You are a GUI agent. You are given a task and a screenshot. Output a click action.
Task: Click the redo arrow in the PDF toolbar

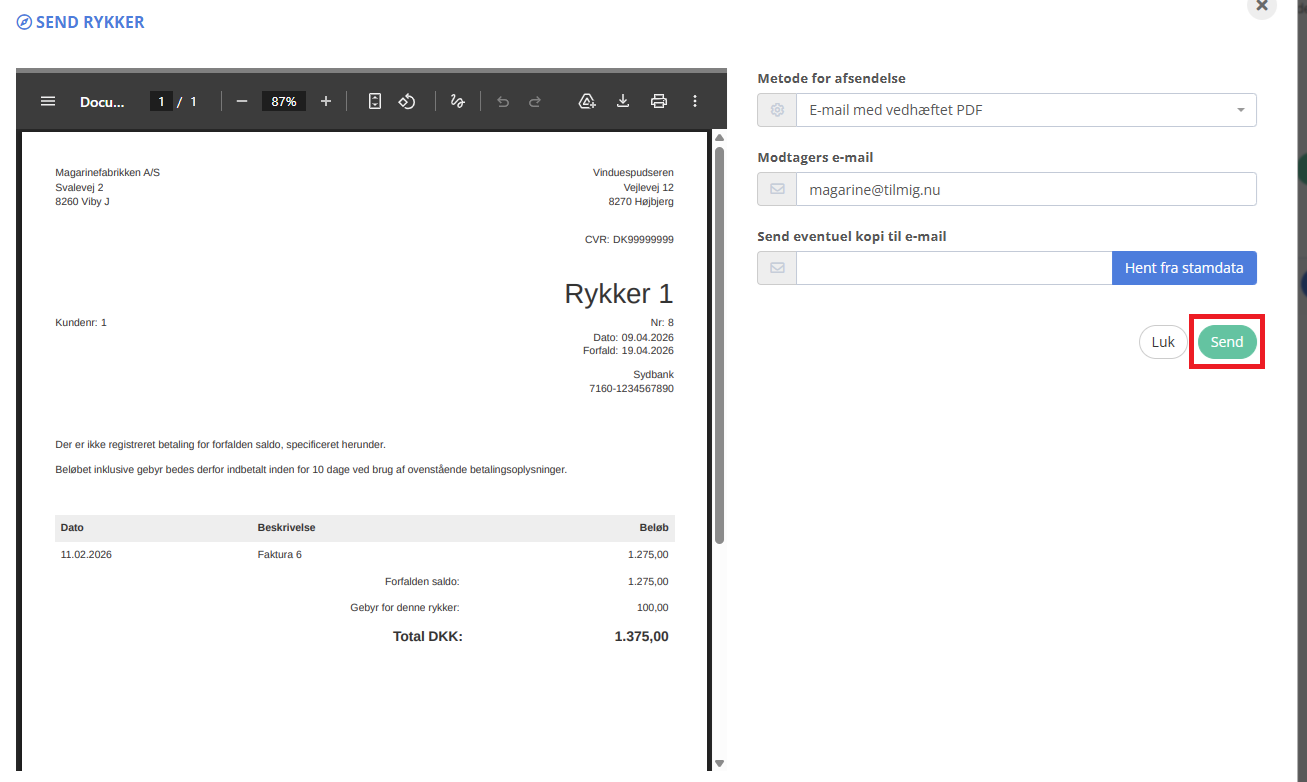pyautogui.click(x=534, y=100)
